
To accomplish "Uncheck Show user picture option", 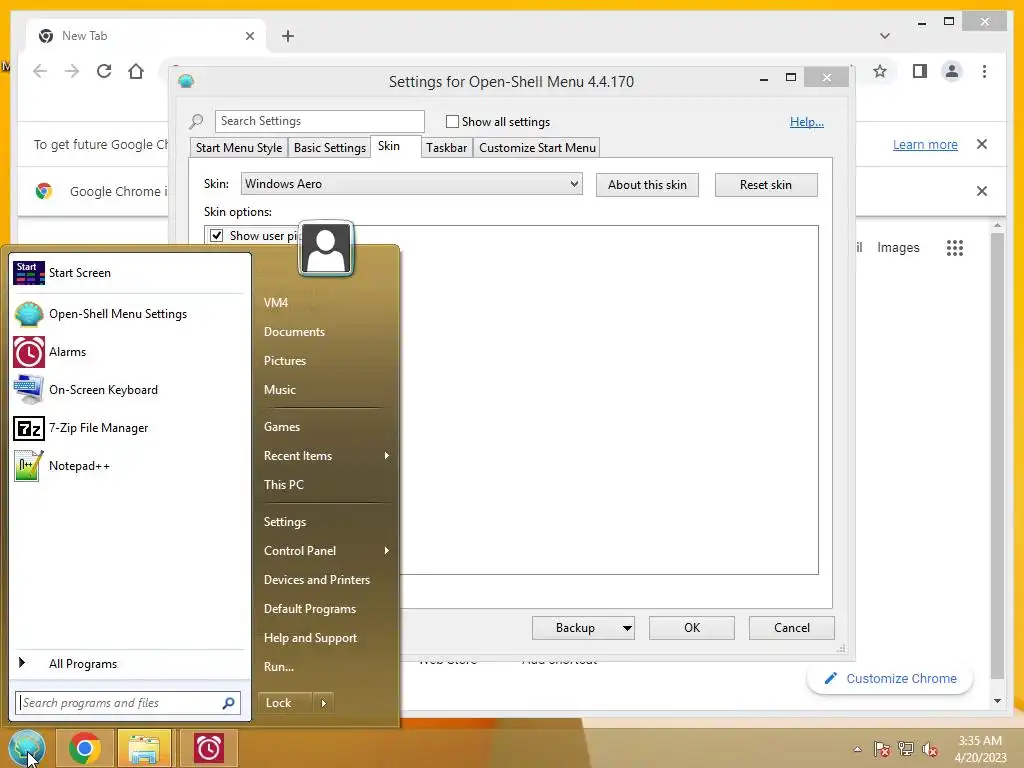I will coord(217,236).
